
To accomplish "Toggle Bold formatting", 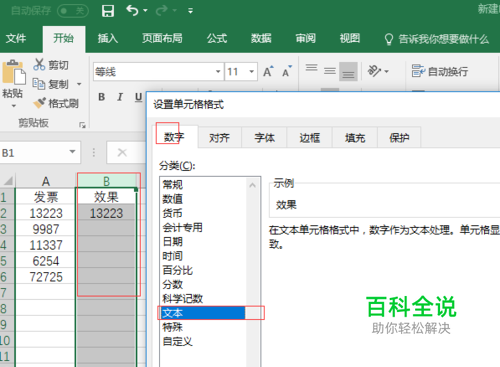I will 102,97.
